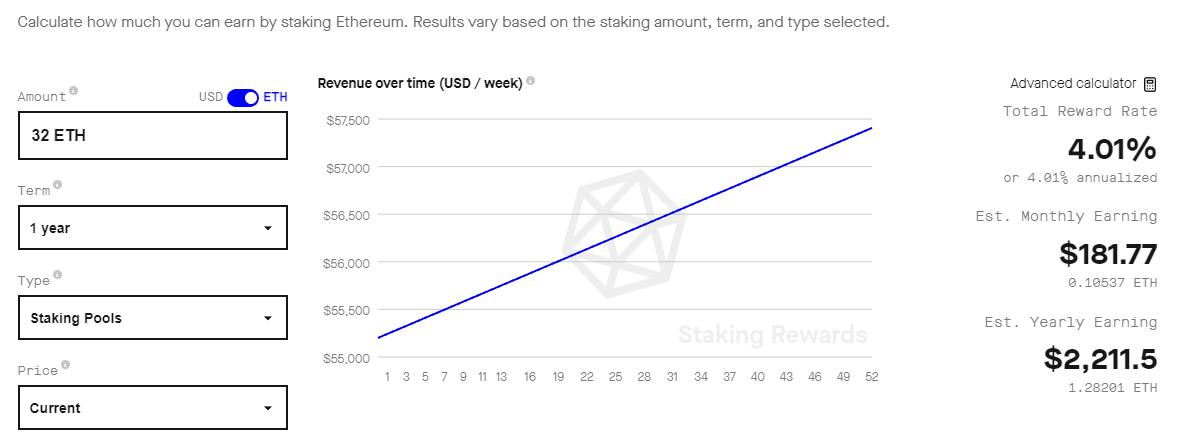Click the 4.01% total reward rate
This screenshot has width=1199, height=445.
pyautogui.click(x=1112, y=149)
